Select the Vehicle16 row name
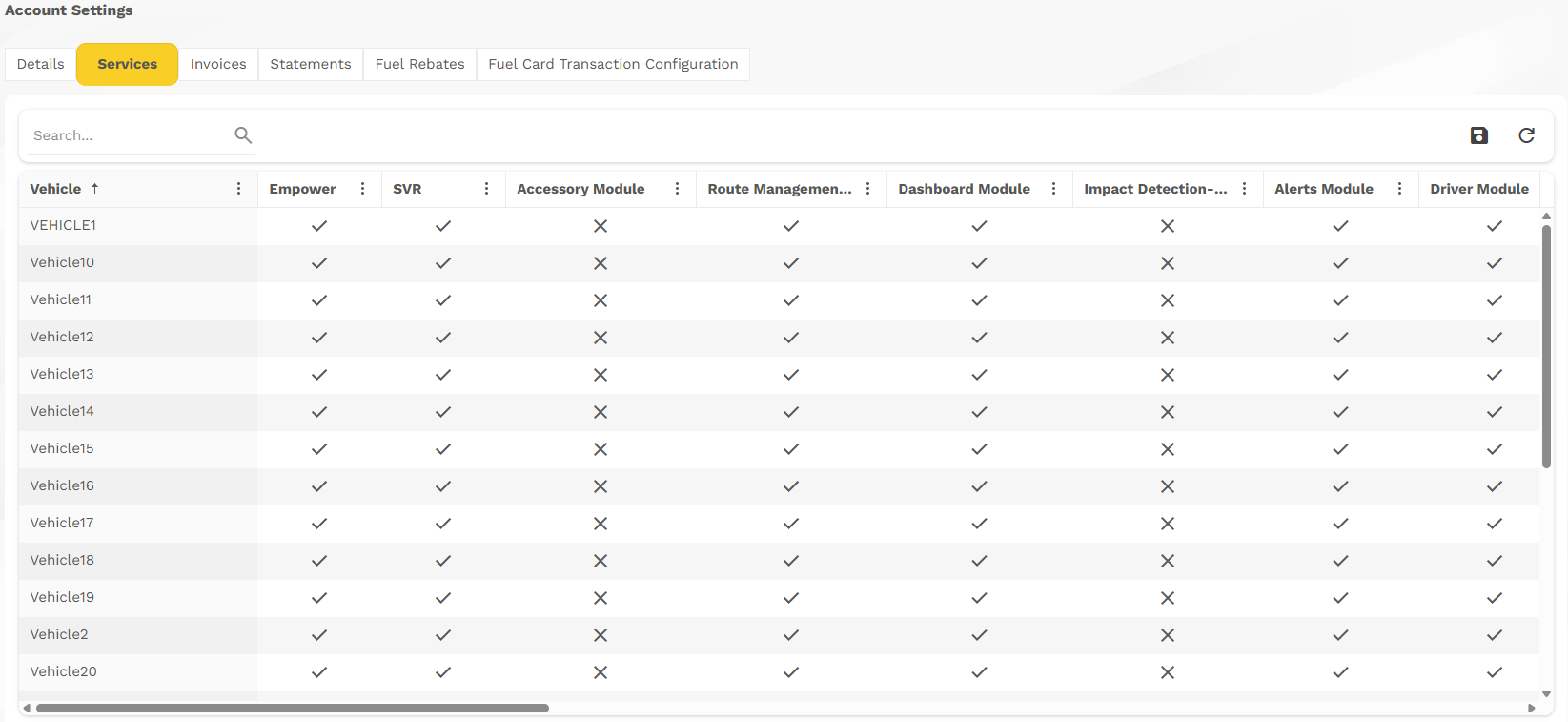The image size is (1568, 722). click(x=62, y=486)
